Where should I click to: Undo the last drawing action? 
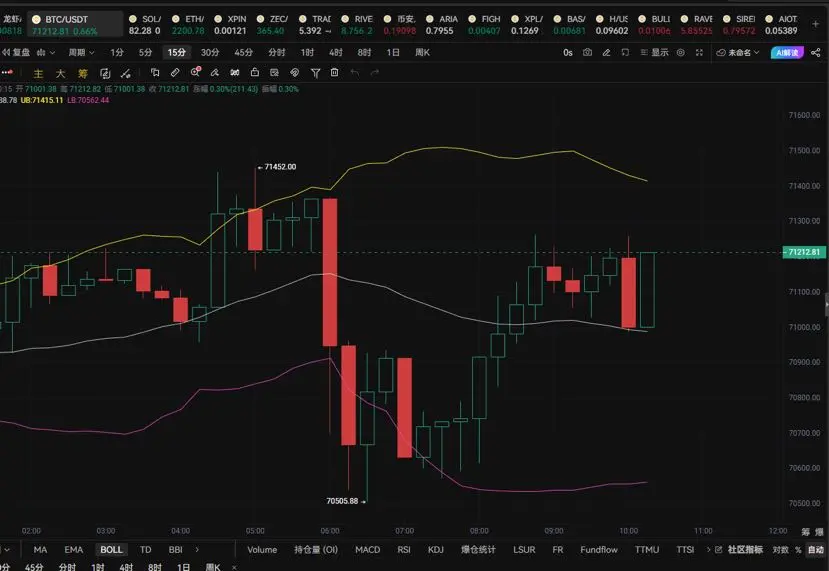pyautogui.click(x=355, y=72)
